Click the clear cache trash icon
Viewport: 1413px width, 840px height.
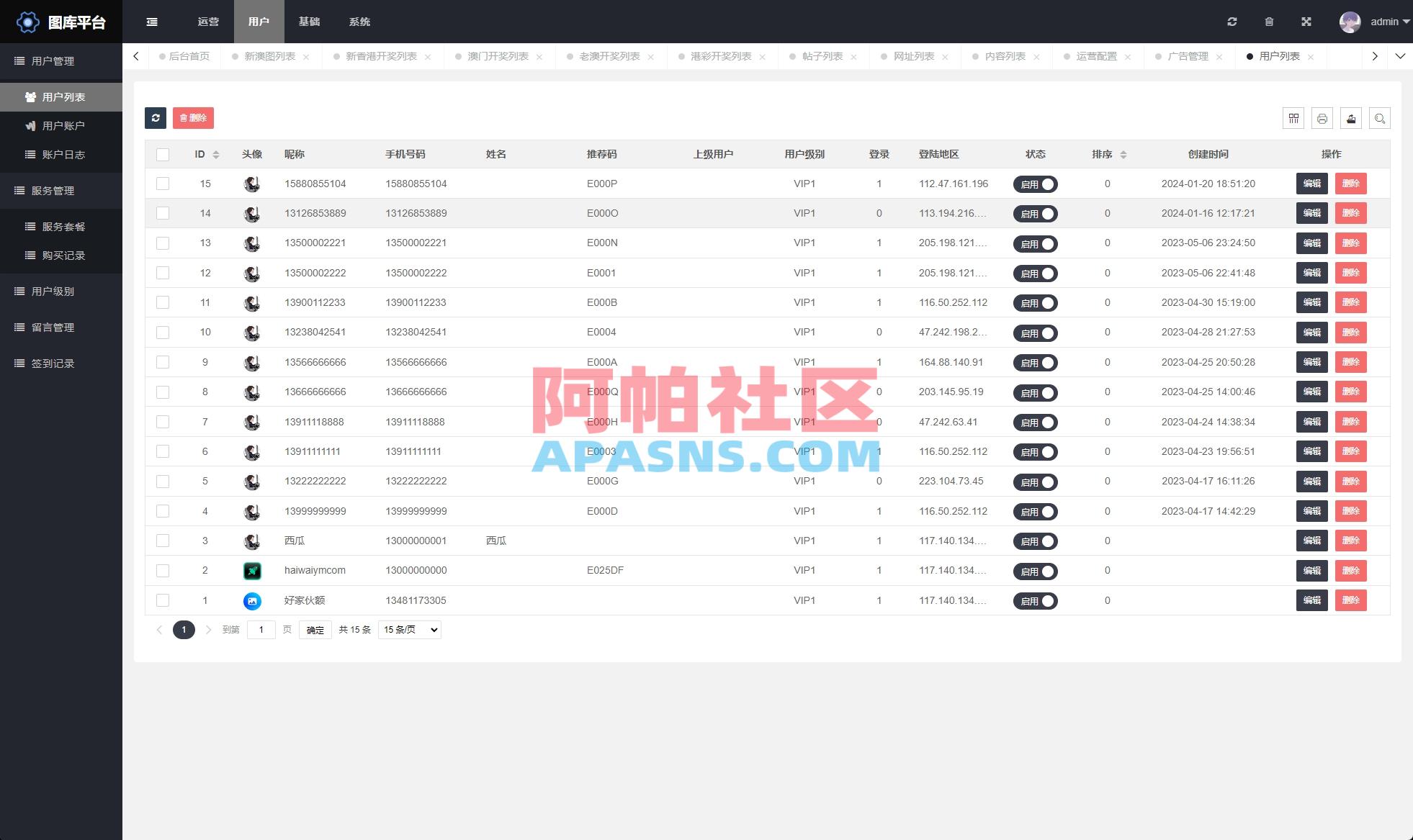tap(1269, 22)
